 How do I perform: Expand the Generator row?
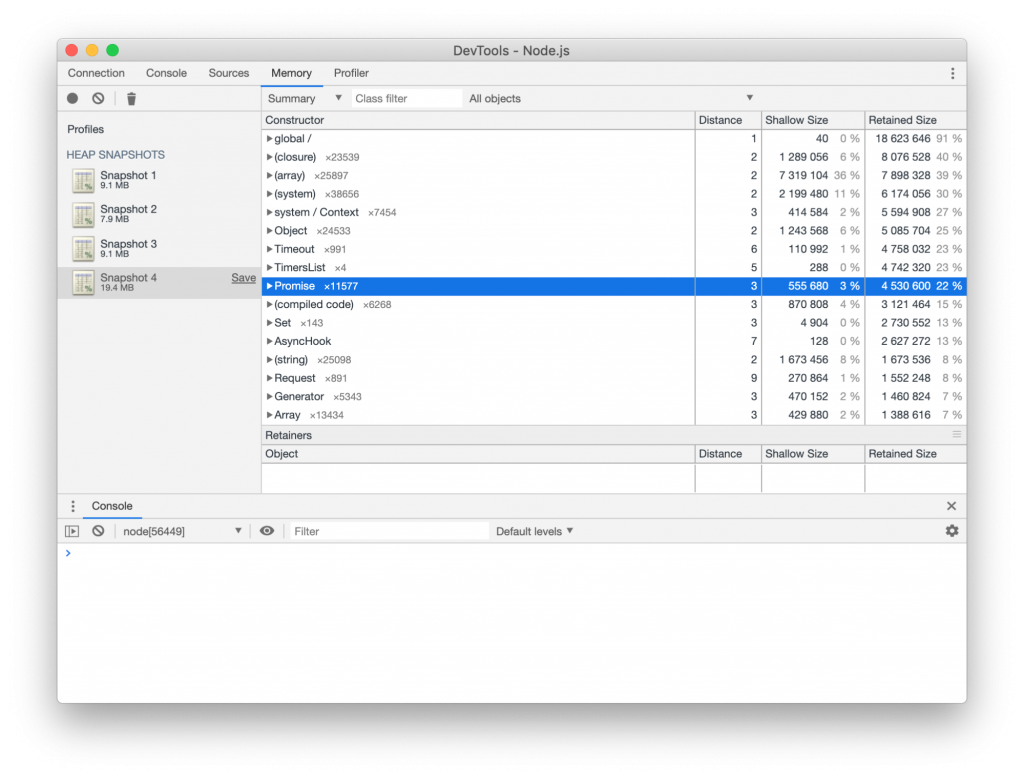click(x=269, y=396)
